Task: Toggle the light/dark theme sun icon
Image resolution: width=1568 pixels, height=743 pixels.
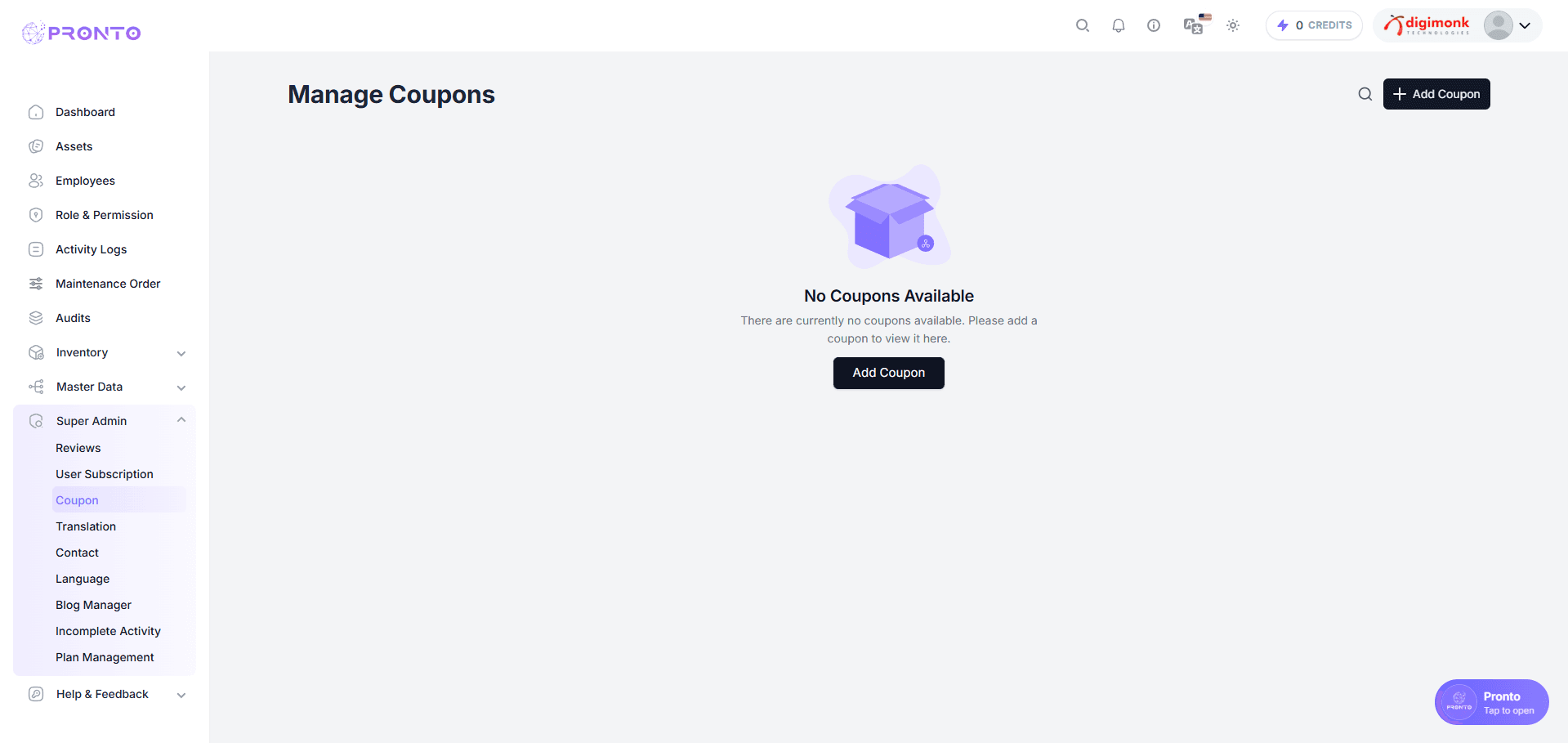Action: click(1233, 25)
